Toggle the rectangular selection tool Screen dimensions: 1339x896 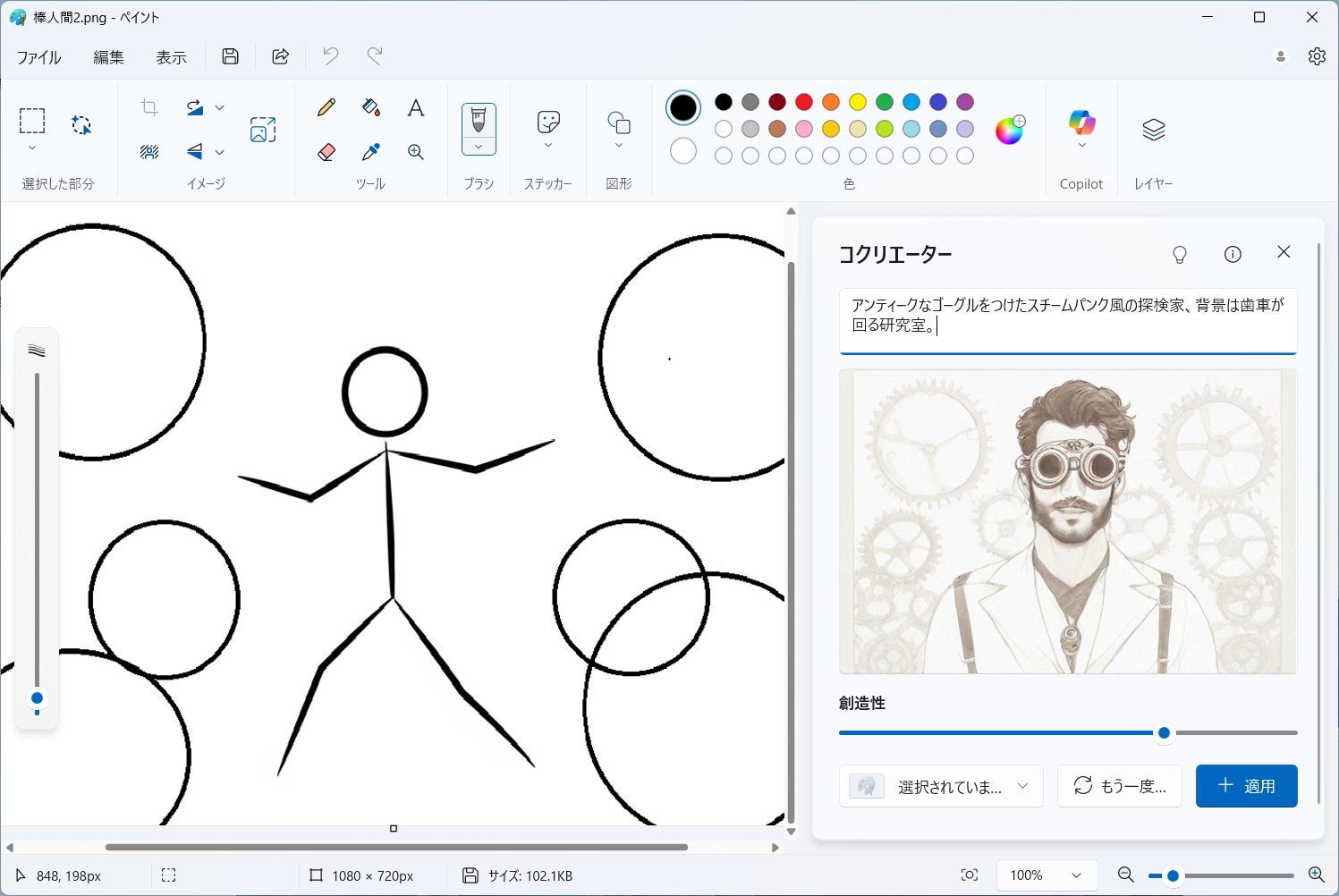click(32, 121)
